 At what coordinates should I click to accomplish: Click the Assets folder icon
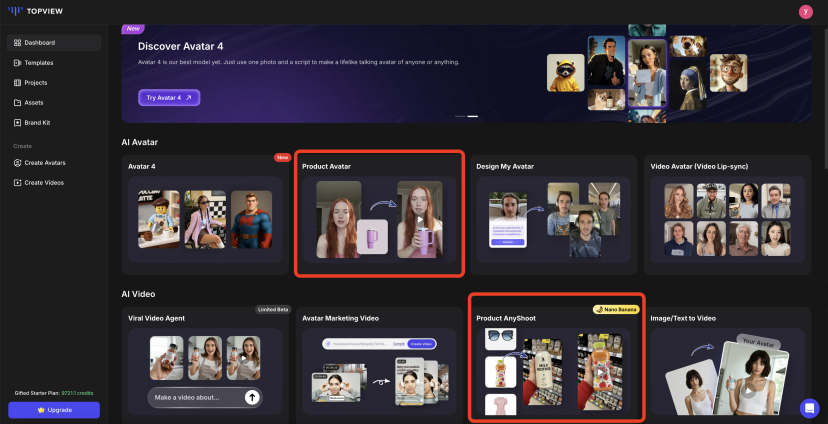[17, 103]
